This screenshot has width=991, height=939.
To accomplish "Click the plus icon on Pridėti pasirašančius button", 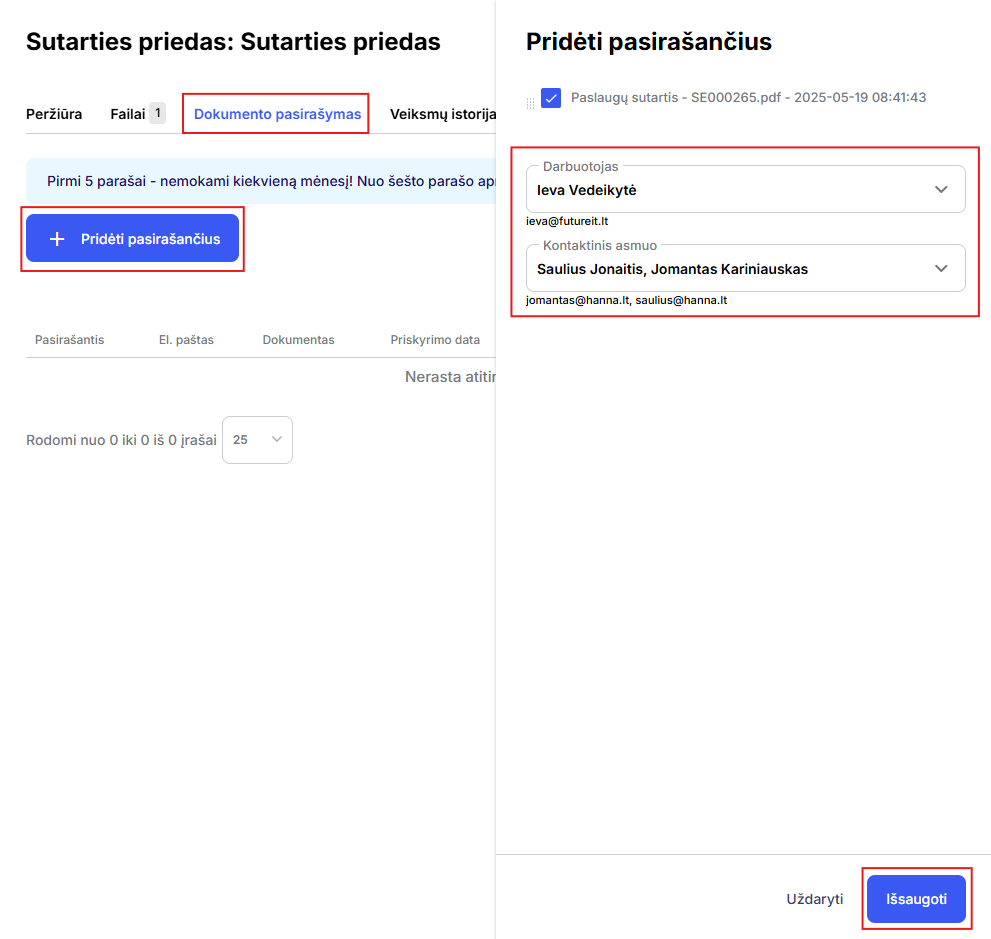I will pos(57,239).
